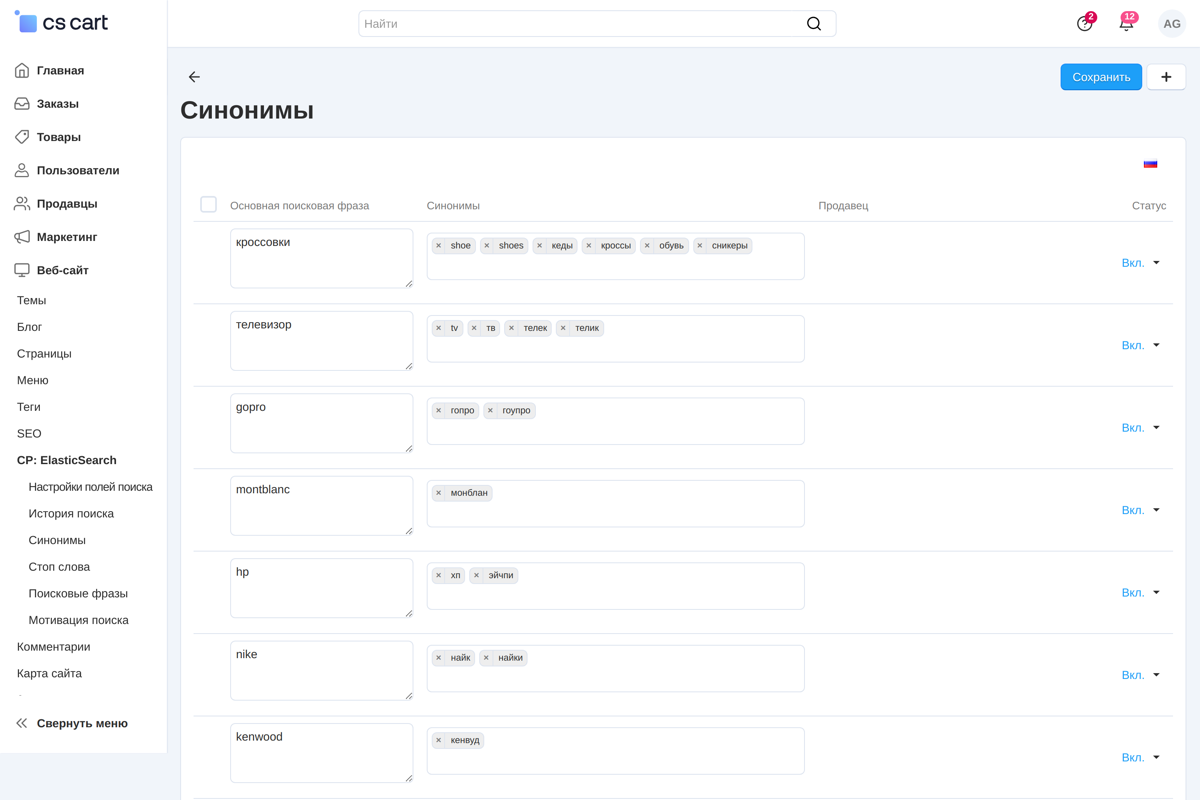This screenshot has width=1200, height=800.
Task: Open Стоп слова in sidebar
Action: coord(59,567)
